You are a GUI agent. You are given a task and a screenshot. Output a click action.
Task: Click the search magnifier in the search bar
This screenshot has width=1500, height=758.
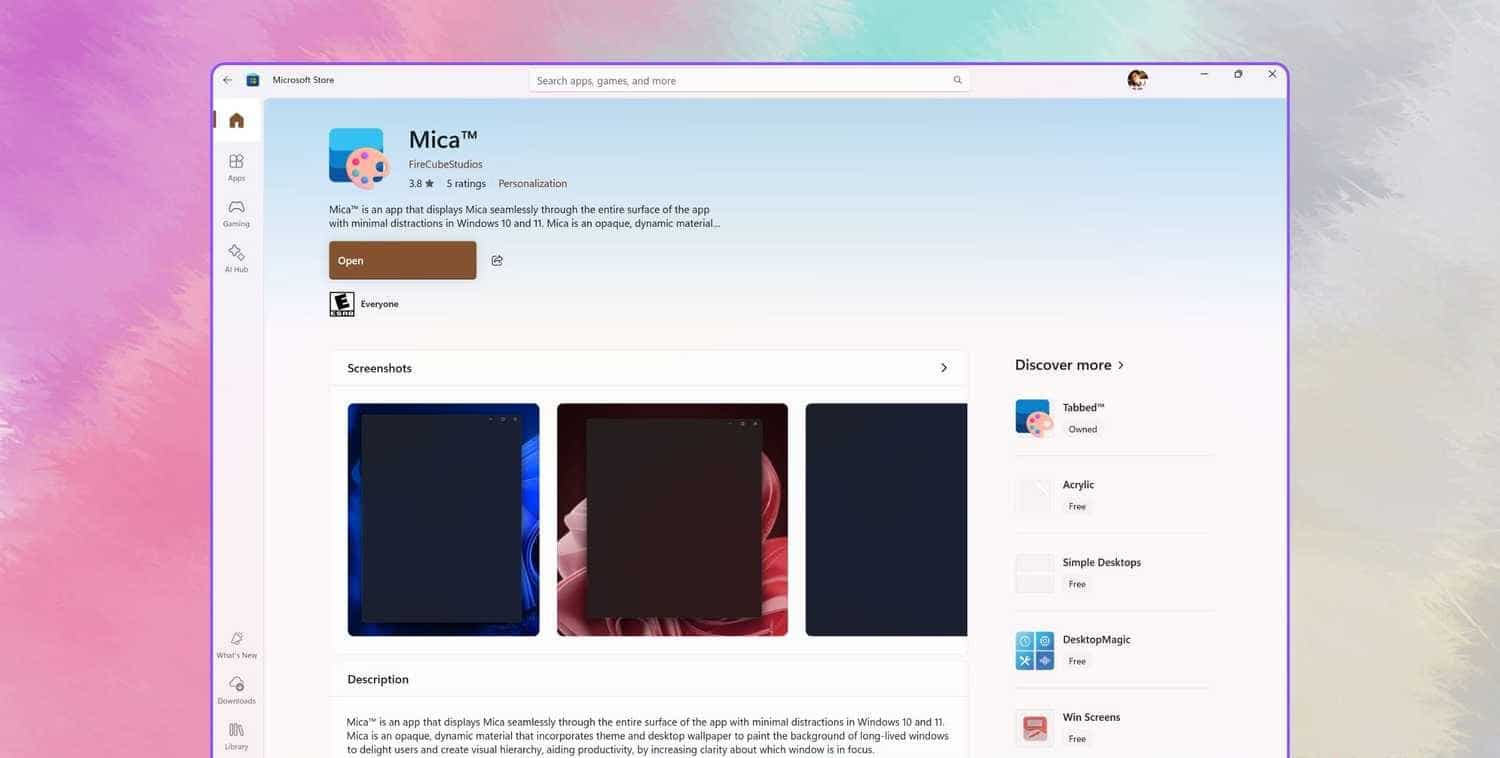[x=956, y=80]
